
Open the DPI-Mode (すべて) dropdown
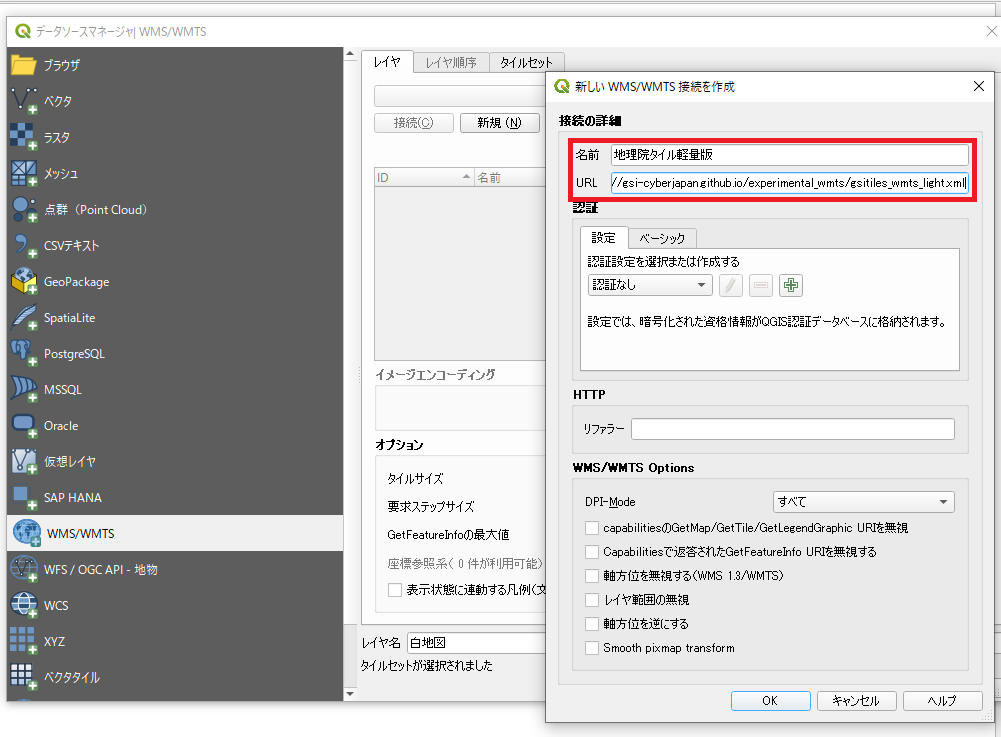click(x=863, y=502)
